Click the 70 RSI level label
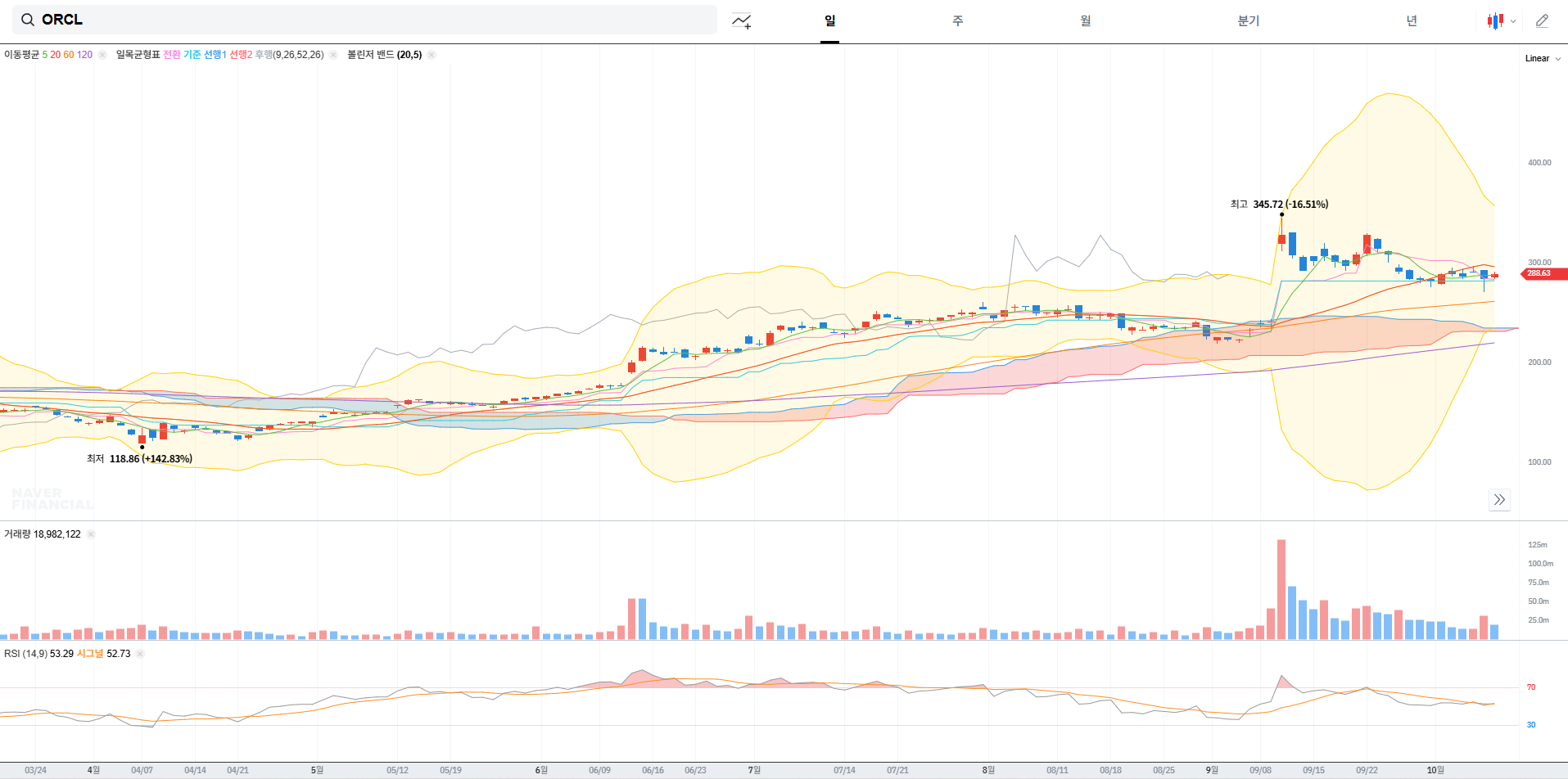The image size is (1568, 779). 1531,687
